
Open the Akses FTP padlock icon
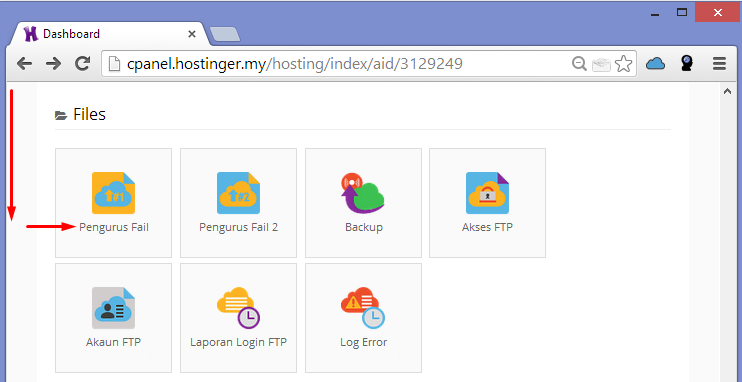[487, 193]
